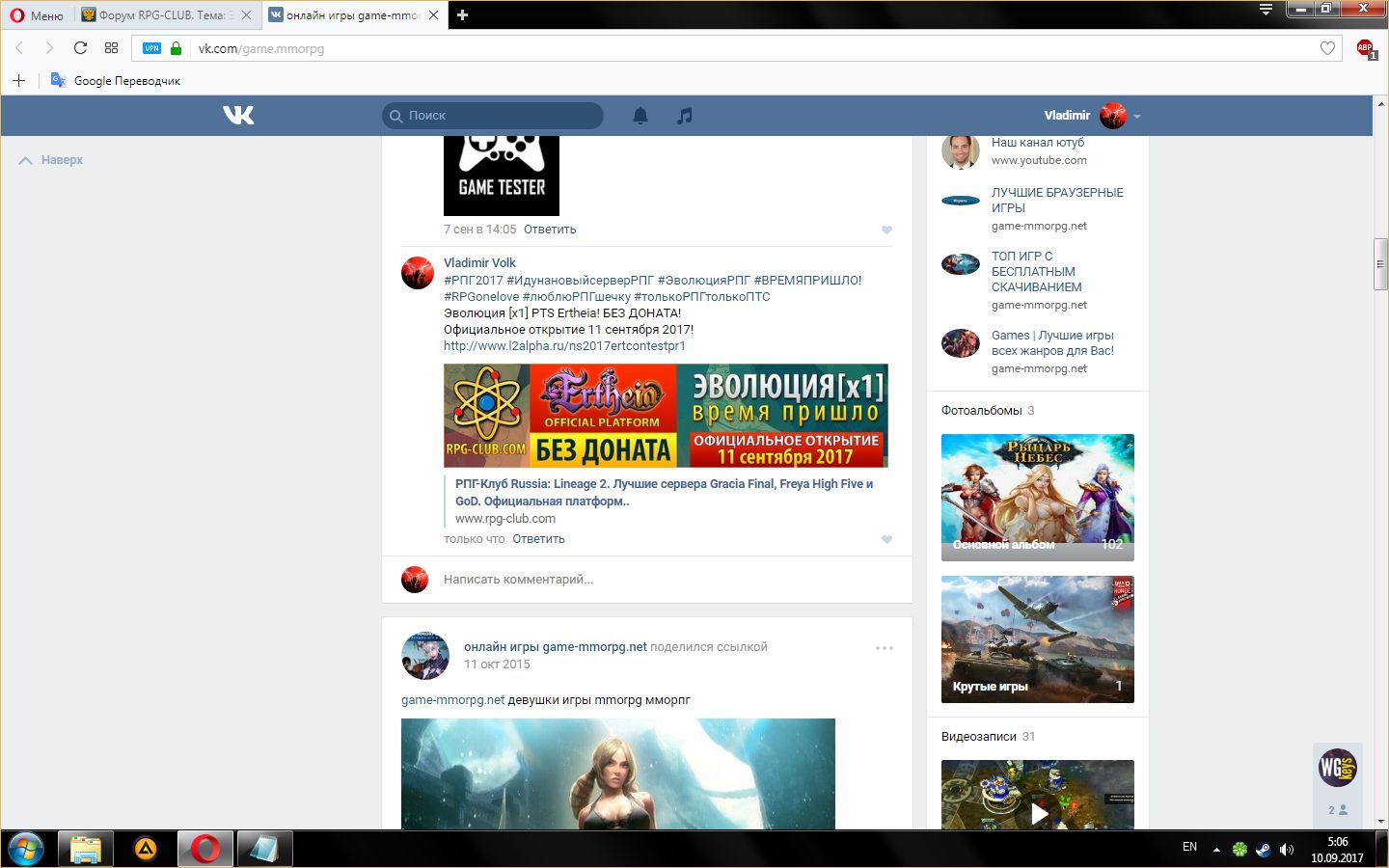Reload the current page

tap(80, 48)
